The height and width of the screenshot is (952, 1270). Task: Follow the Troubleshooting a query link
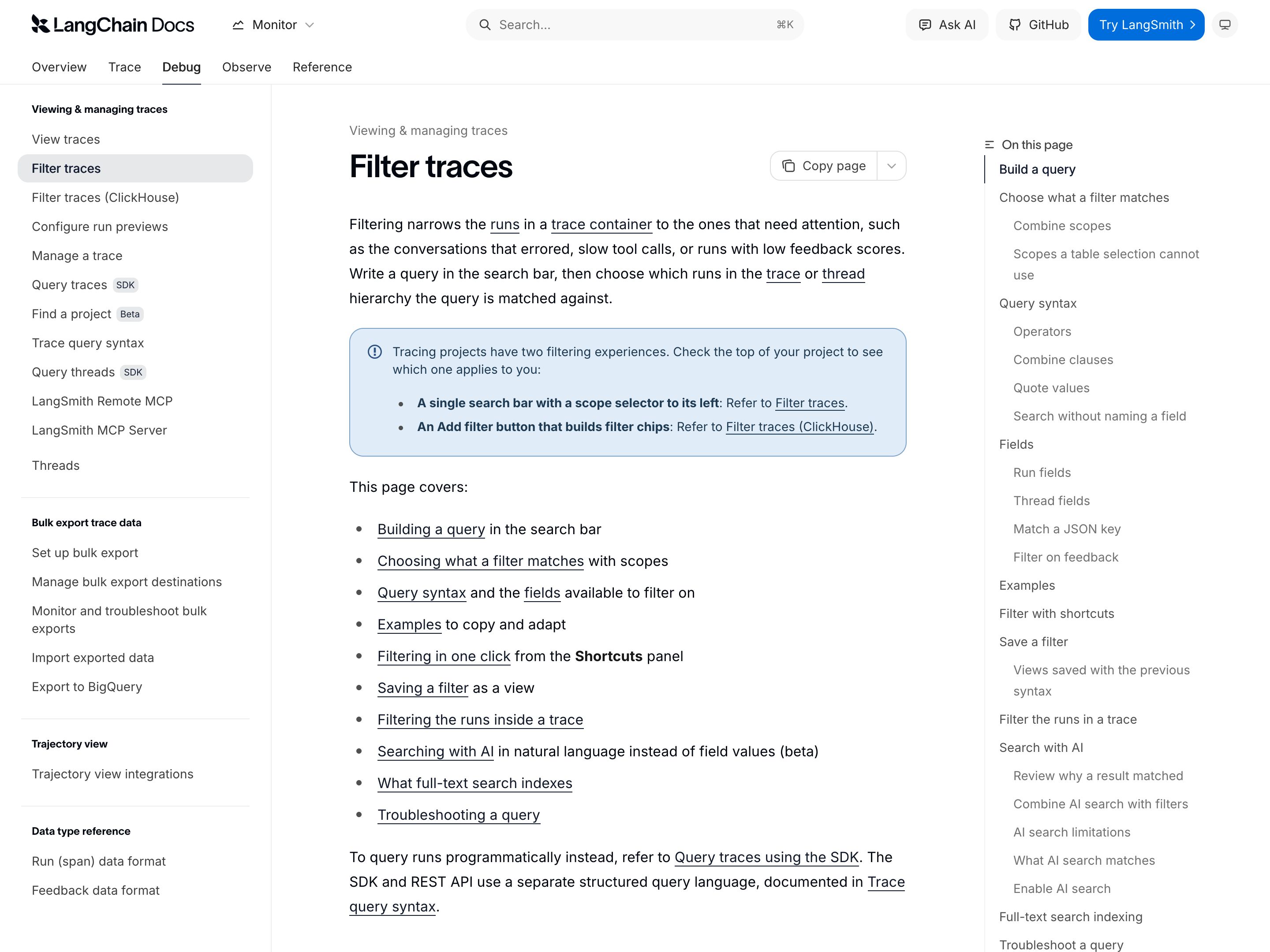(458, 815)
